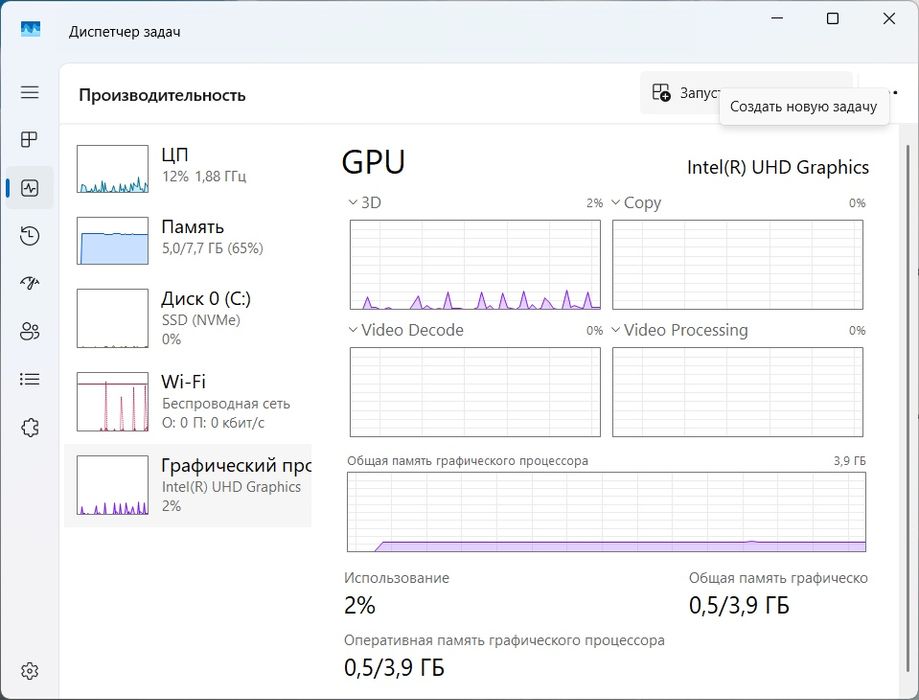
Task: Open the Services puzzle-piece sidebar icon
Action: [30, 428]
